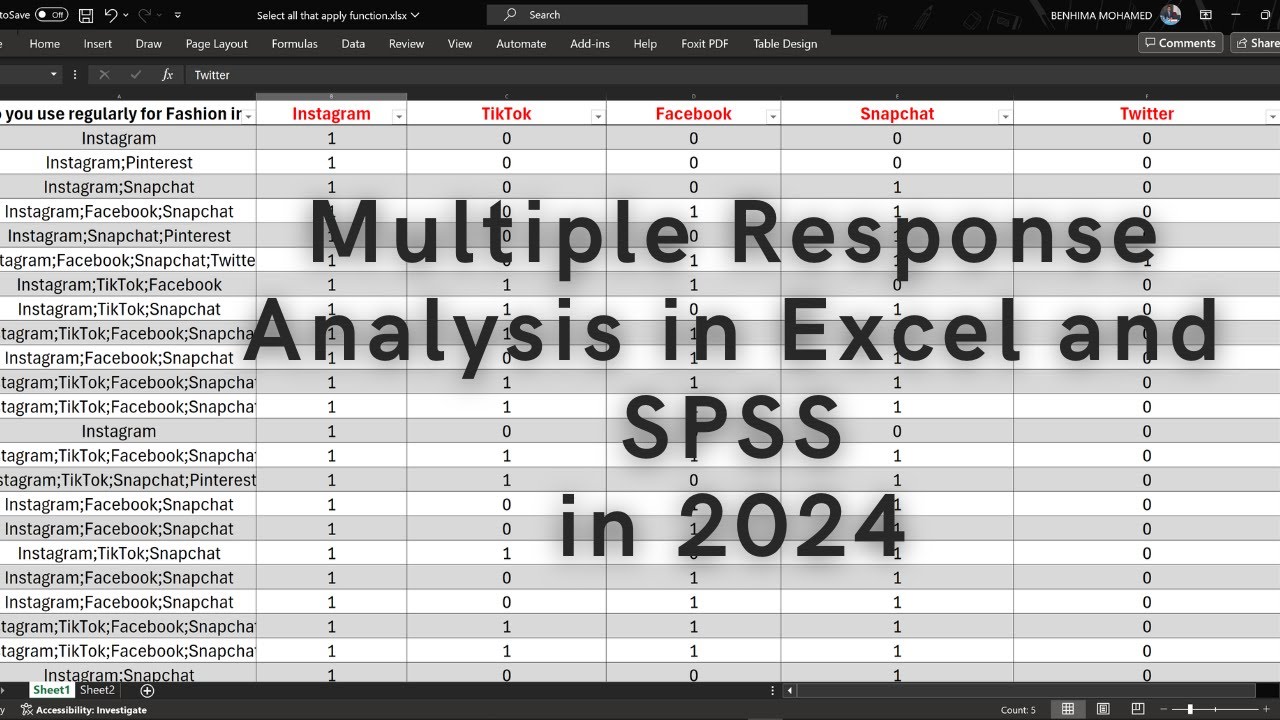Open the TikTok column filter dropdown
1280x720 pixels.
click(598, 116)
